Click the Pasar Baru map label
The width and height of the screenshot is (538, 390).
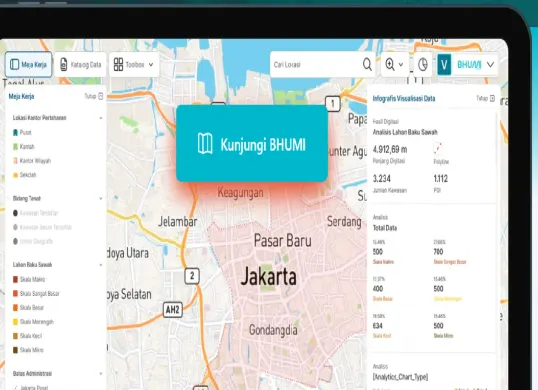click(x=283, y=240)
